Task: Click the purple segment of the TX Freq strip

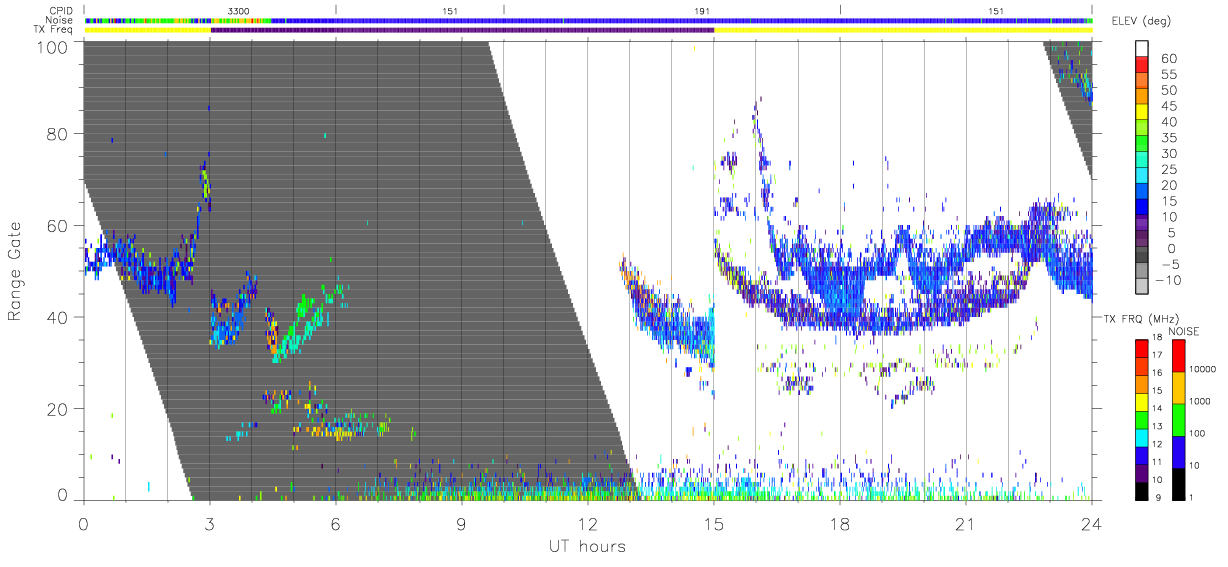Action: click(462, 29)
